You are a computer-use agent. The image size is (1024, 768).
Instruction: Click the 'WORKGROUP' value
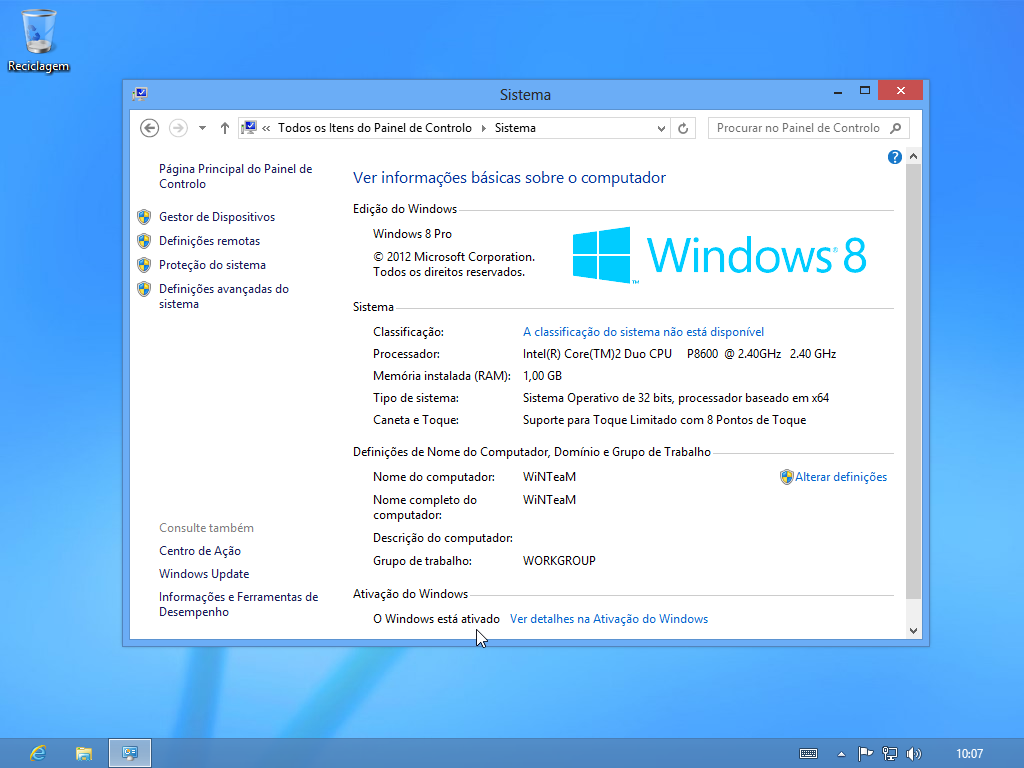559,561
